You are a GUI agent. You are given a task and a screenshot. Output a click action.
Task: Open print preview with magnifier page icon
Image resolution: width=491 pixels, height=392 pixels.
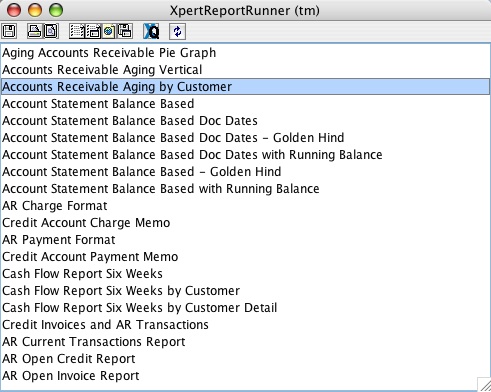pos(51,31)
